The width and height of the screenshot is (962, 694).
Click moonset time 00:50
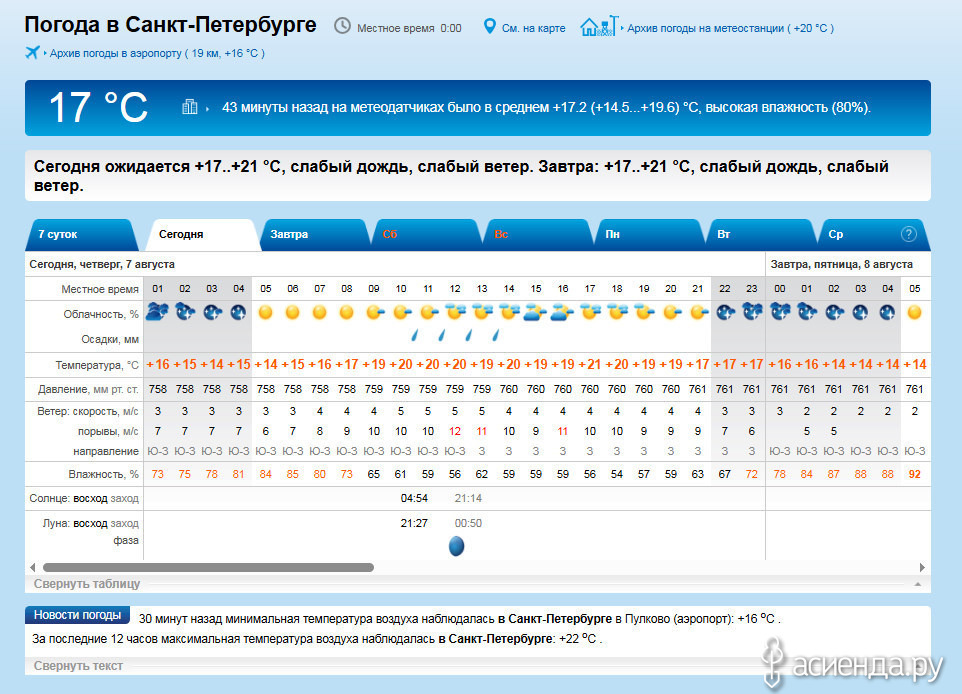coord(468,523)
